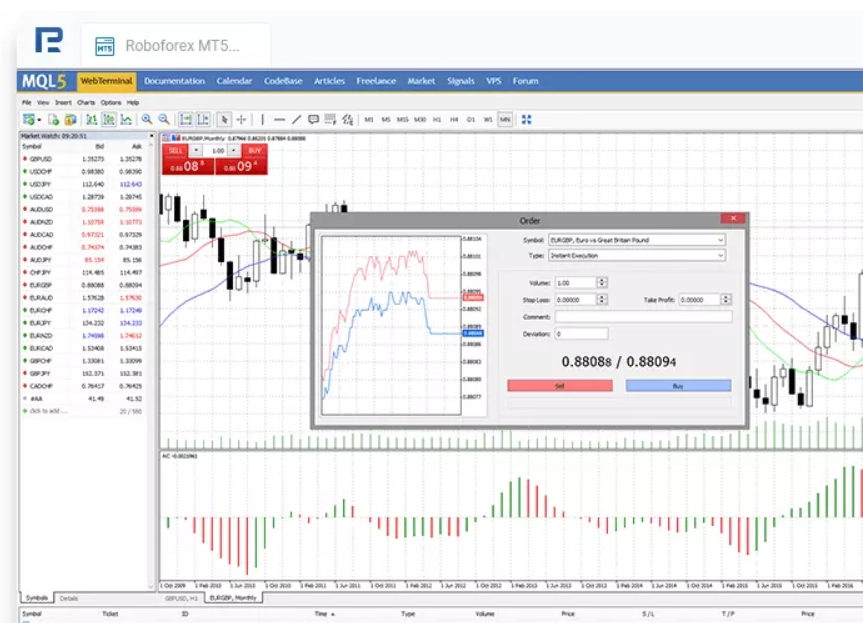Viewport: 863px width, 623px height.
Task: Zoom in on the chart
Action: [147, 119]
